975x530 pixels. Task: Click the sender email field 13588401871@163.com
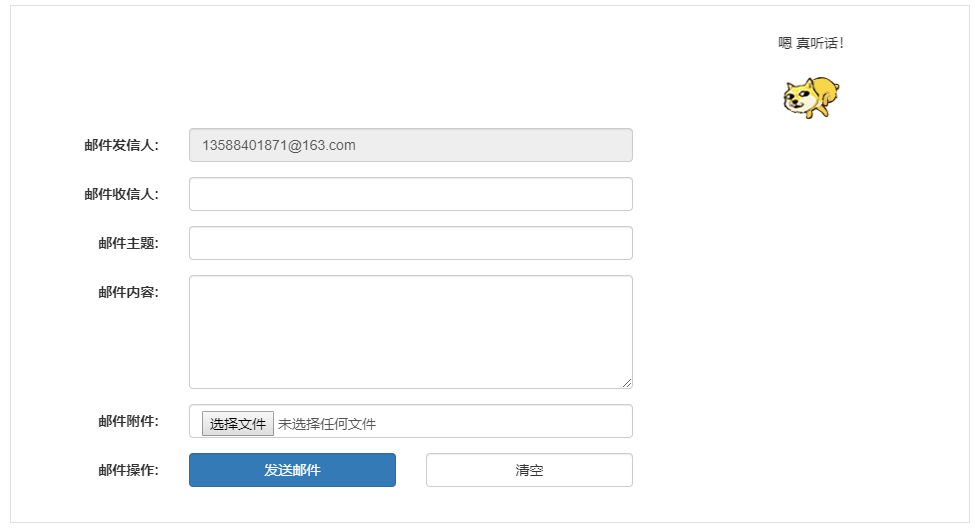410,145
